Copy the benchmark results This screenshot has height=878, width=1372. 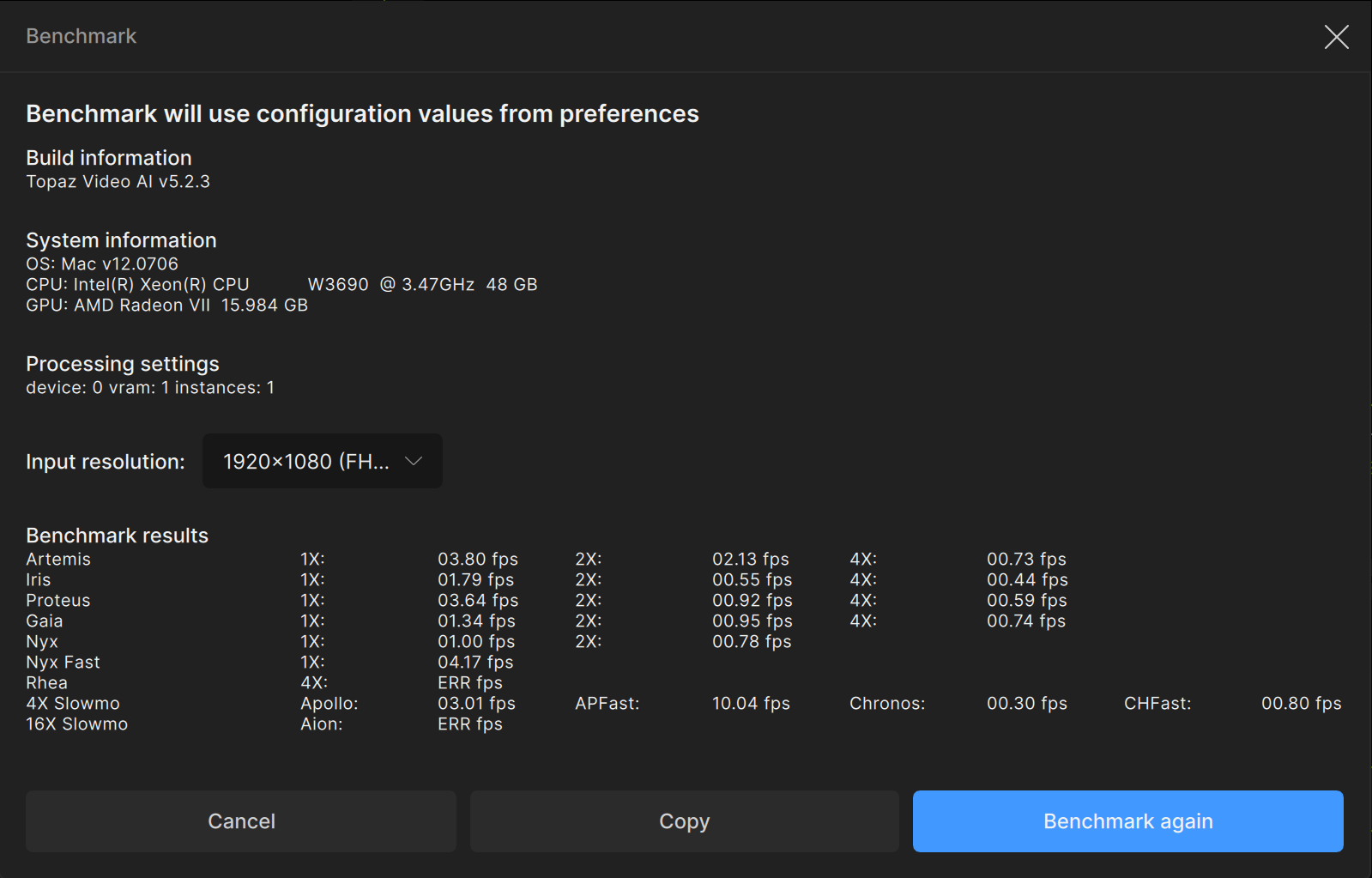(685, 821)
